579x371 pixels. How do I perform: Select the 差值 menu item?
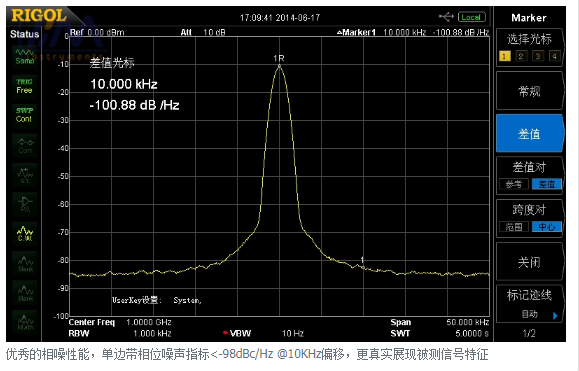coord(529,134)
